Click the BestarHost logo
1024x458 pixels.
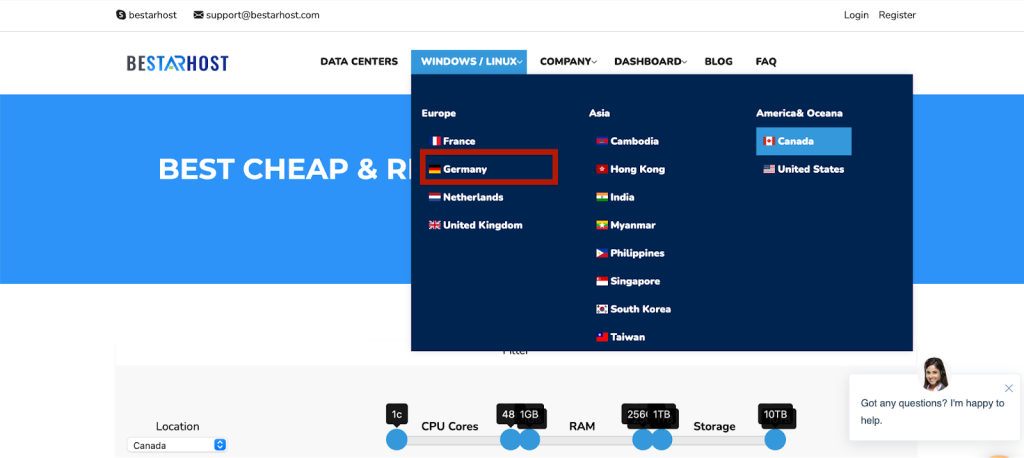click(x=178, y=63)
